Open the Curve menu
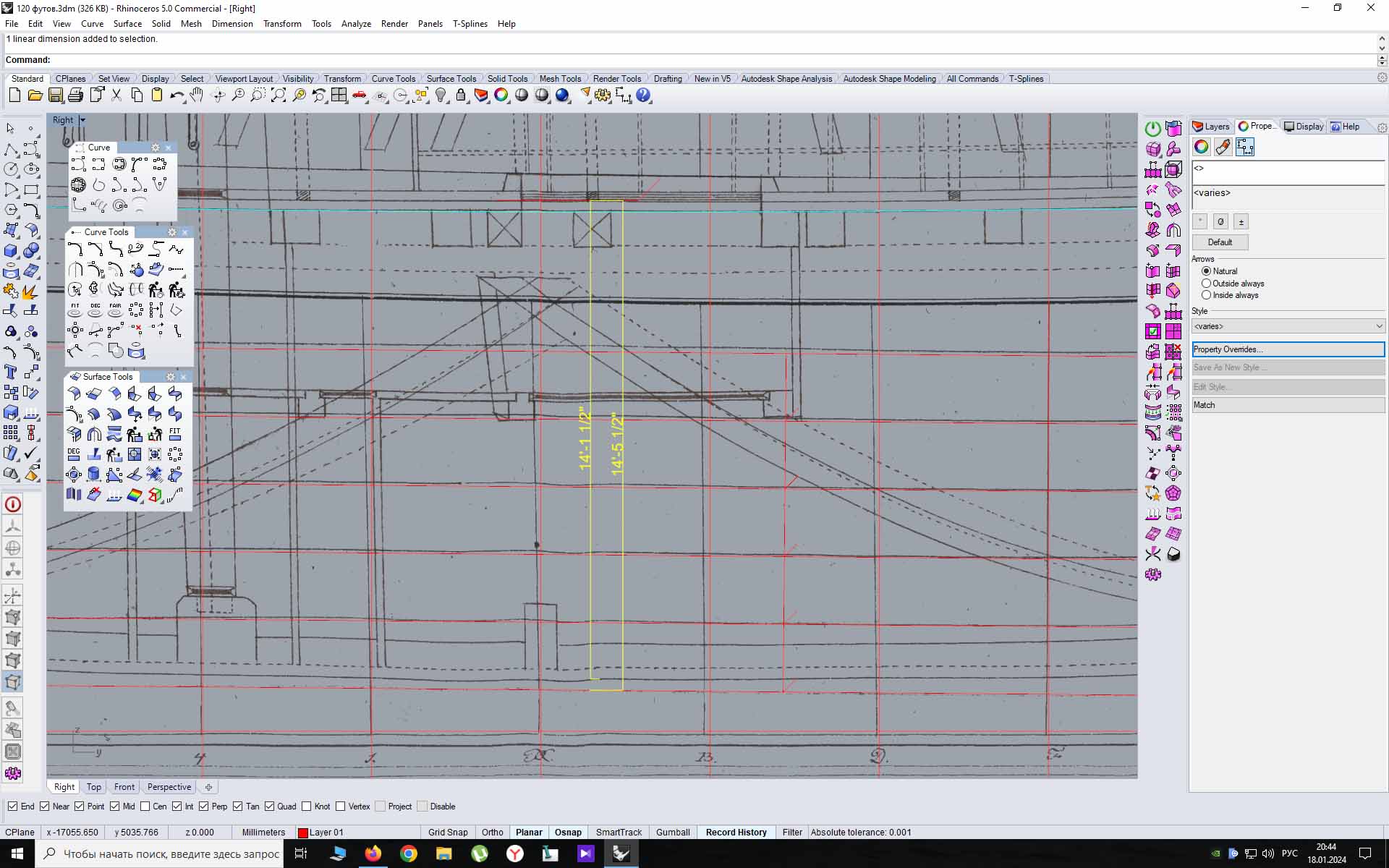This screenshot has width=1389, height=868. pyautogui.click(x=92, y=23)
